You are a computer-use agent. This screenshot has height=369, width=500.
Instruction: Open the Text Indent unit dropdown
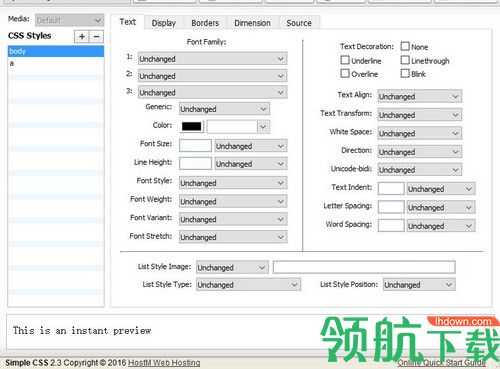(x=441, y=189)
